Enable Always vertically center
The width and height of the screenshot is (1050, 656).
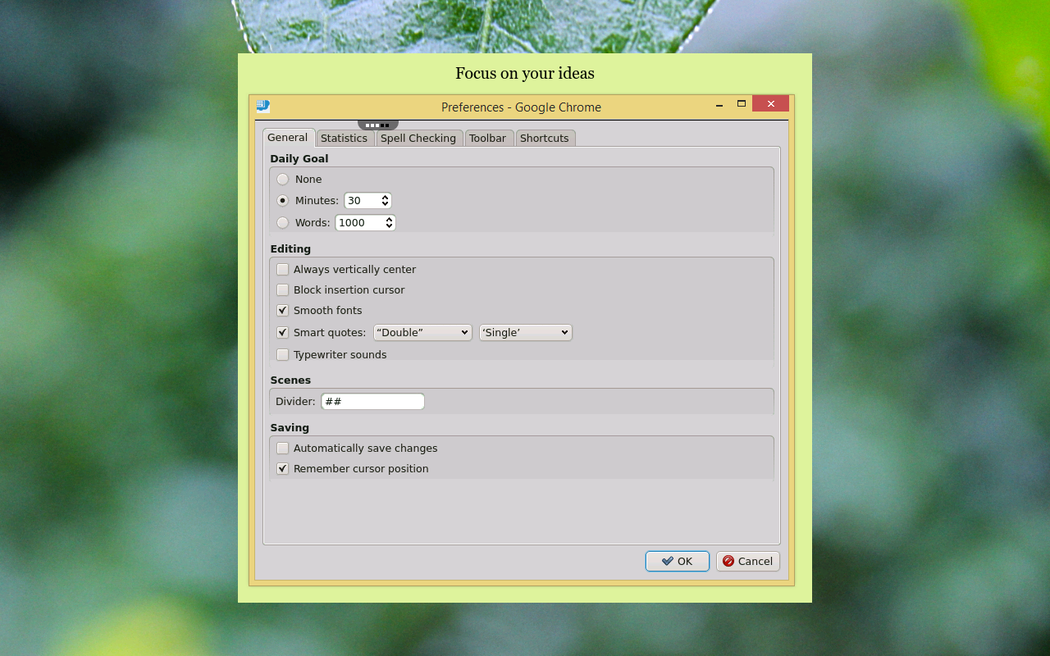[283, 270]
